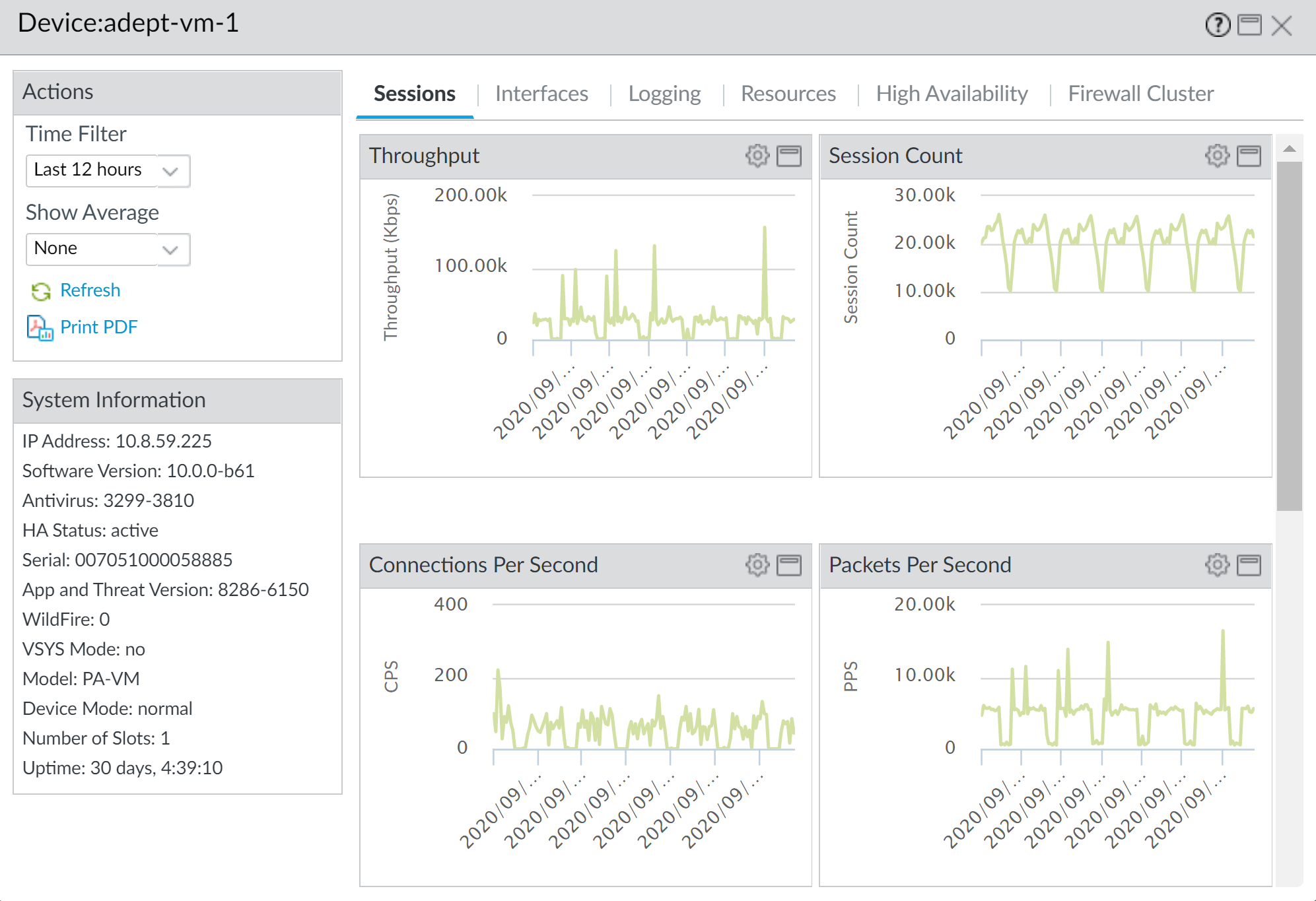The width and height of the screenshot is (1316, 901).
Task: Expand the Show Average dropdown
Action: (x=170, y=250)
